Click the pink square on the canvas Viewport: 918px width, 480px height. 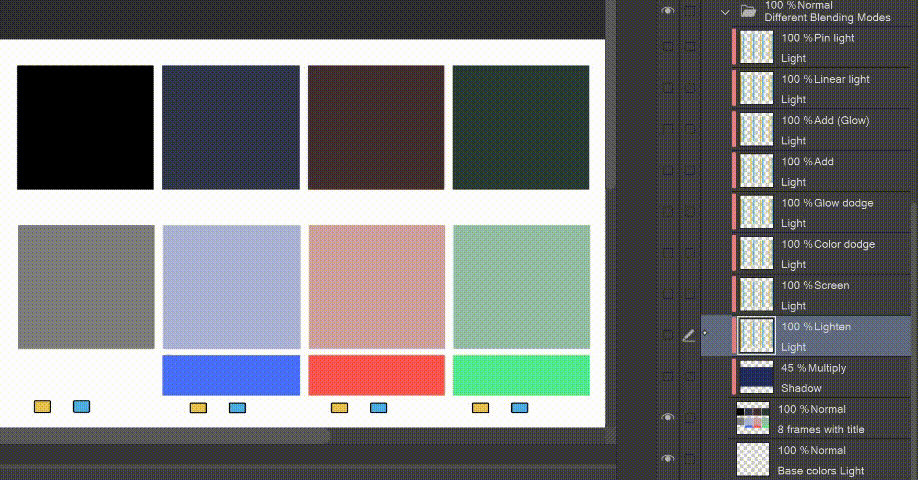(x=376, y=287)
